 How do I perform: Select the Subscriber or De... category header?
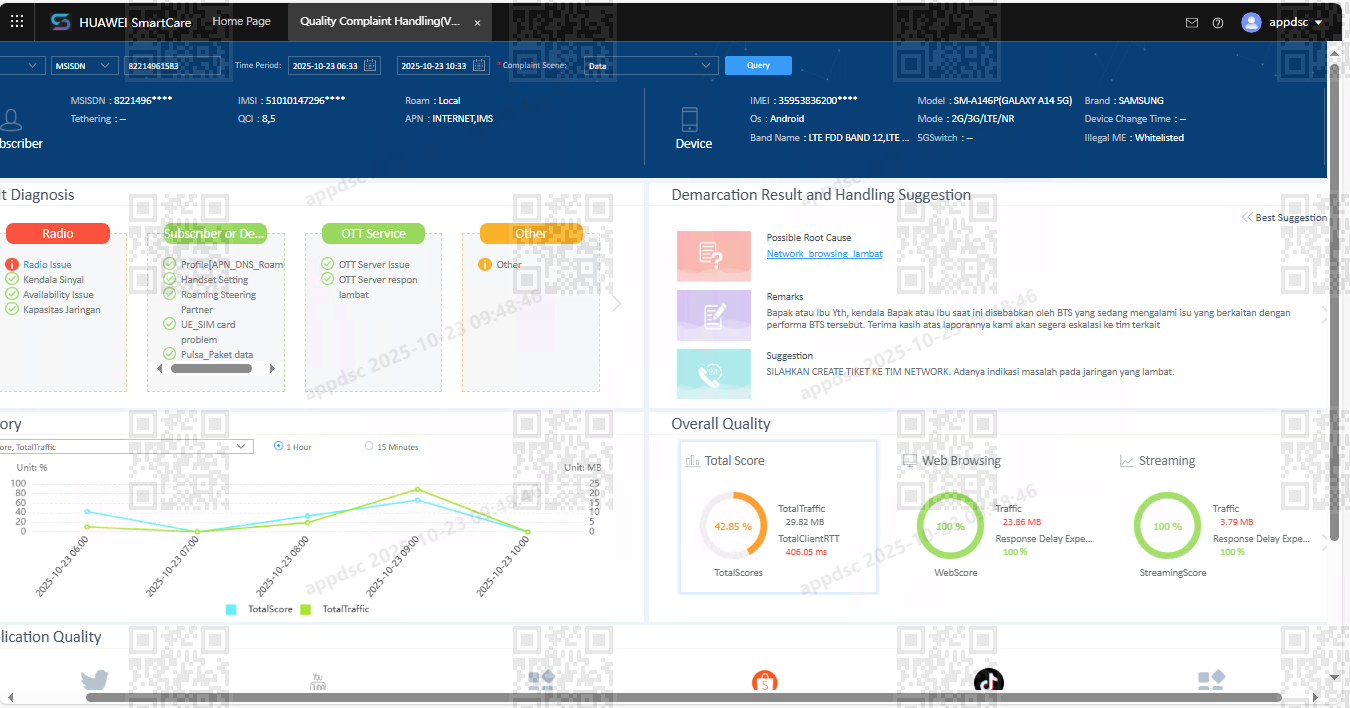tap(215, 233)
